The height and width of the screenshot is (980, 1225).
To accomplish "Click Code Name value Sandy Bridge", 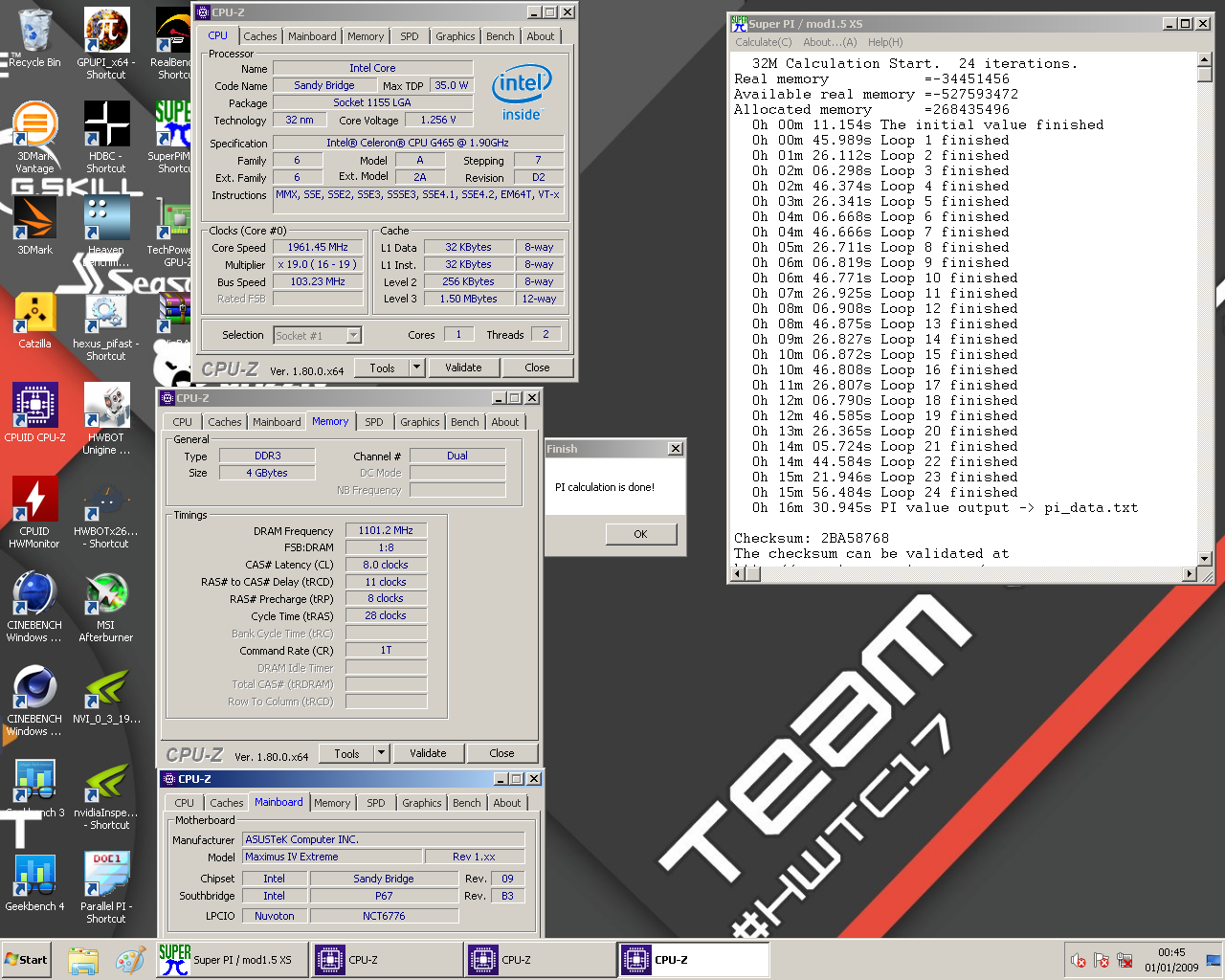I will (x=323, y=85).
